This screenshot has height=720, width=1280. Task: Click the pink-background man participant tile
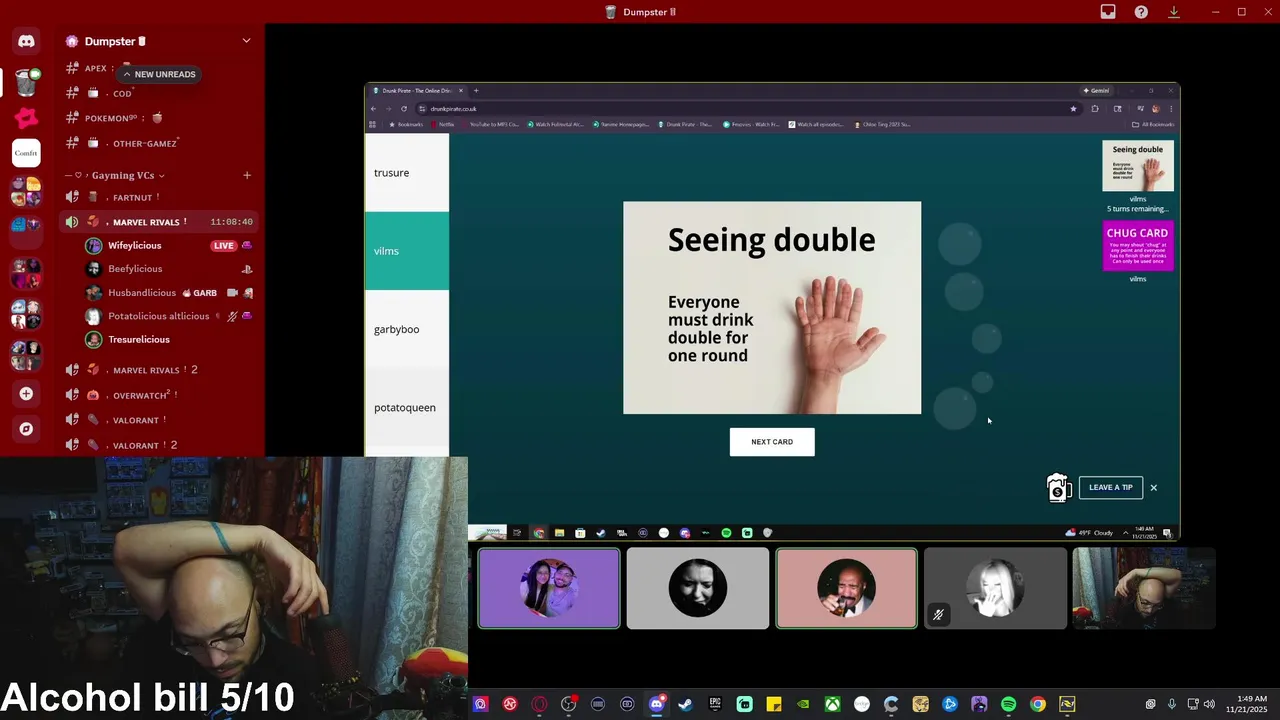point(846,589)
